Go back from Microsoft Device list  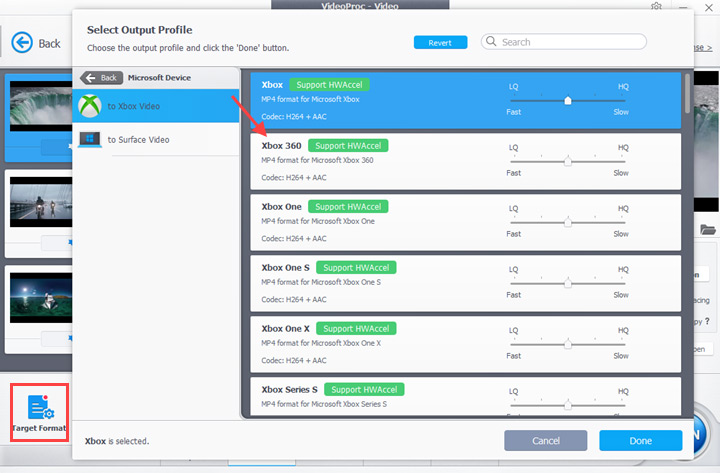pos(101,78)
